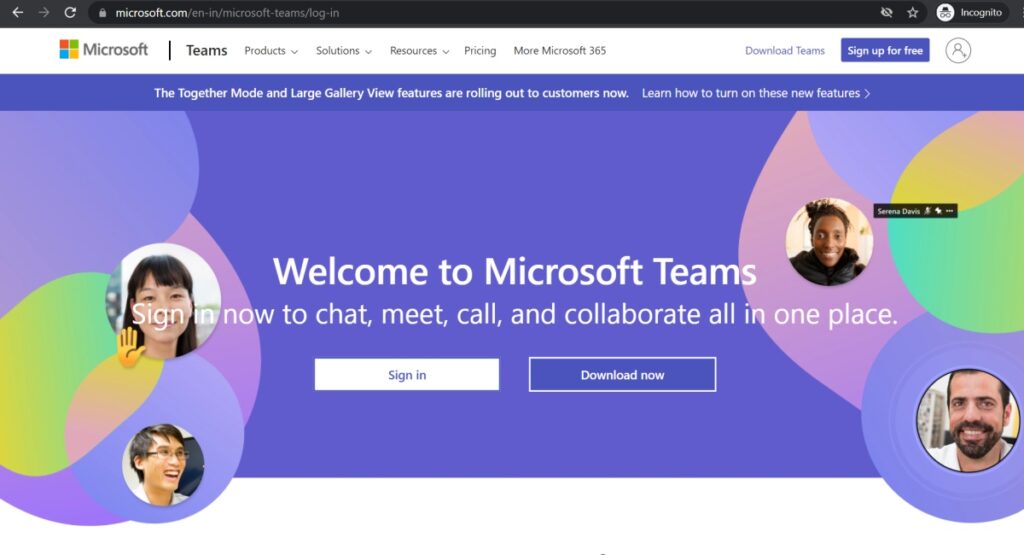Click Sign up for free button
This screenshot has width=1024, height=555.
pyautogui.click(x=885, y=50)
